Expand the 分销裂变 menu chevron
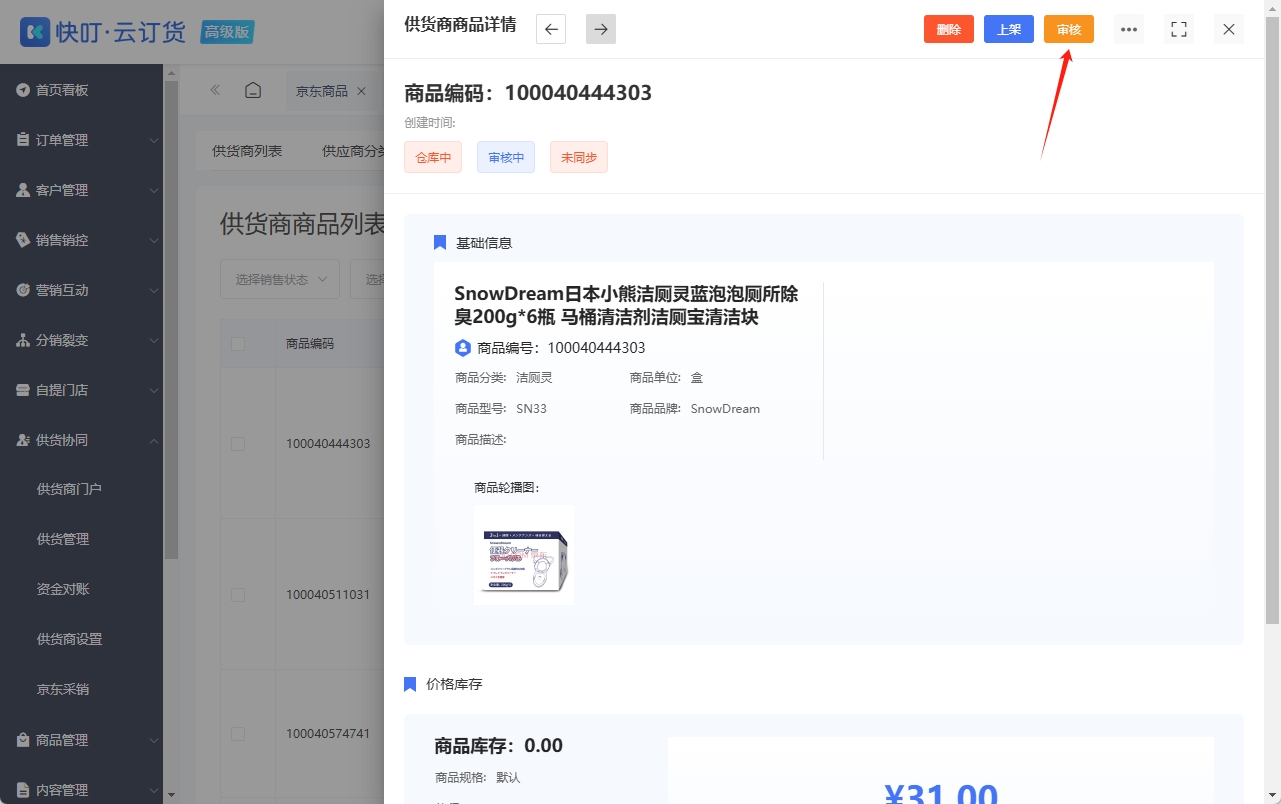1281x804 pixels. click(x=154, y=341)
